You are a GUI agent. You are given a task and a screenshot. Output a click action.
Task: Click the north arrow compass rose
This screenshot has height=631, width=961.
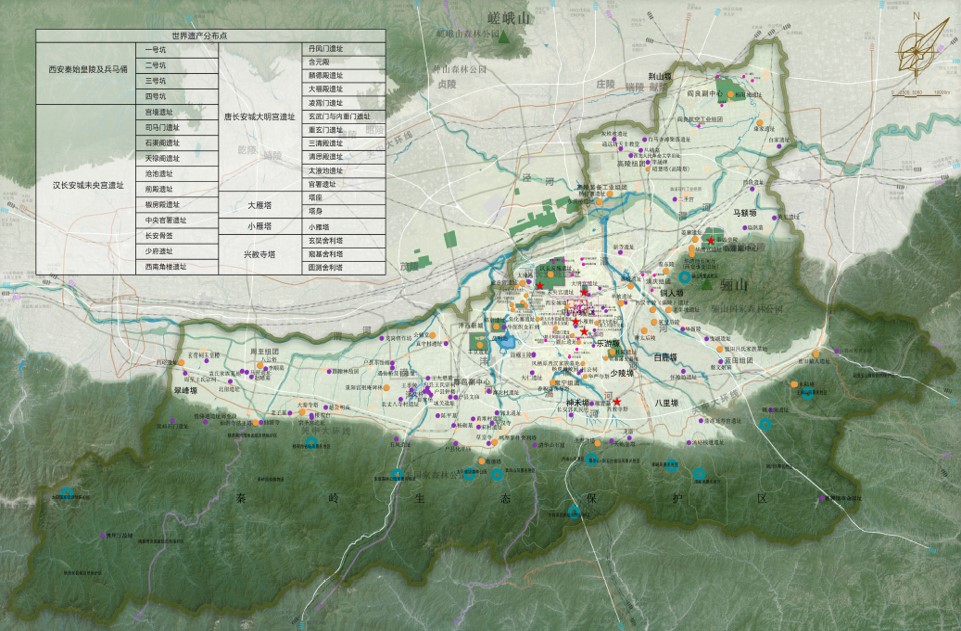click(x=915, y=50)
